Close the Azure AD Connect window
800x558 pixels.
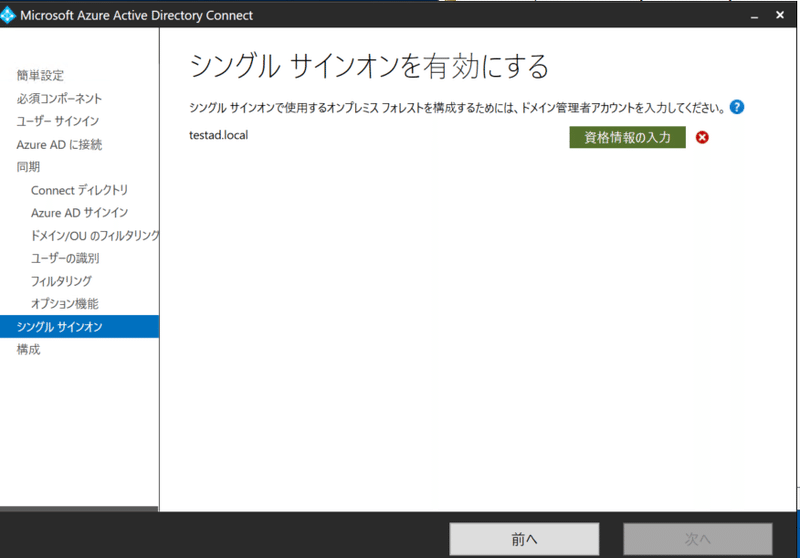point(780,15)
